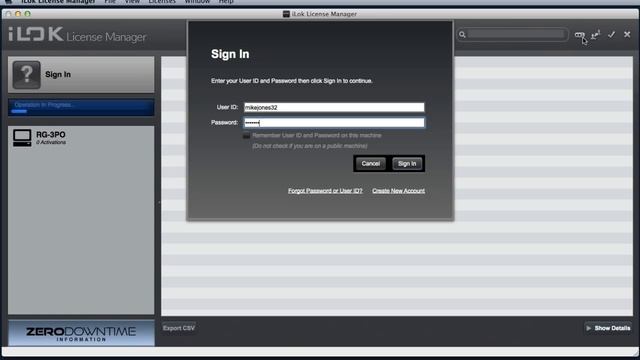Click the Export CSV button
640x360 pixels.
click(x=179, y=328)
